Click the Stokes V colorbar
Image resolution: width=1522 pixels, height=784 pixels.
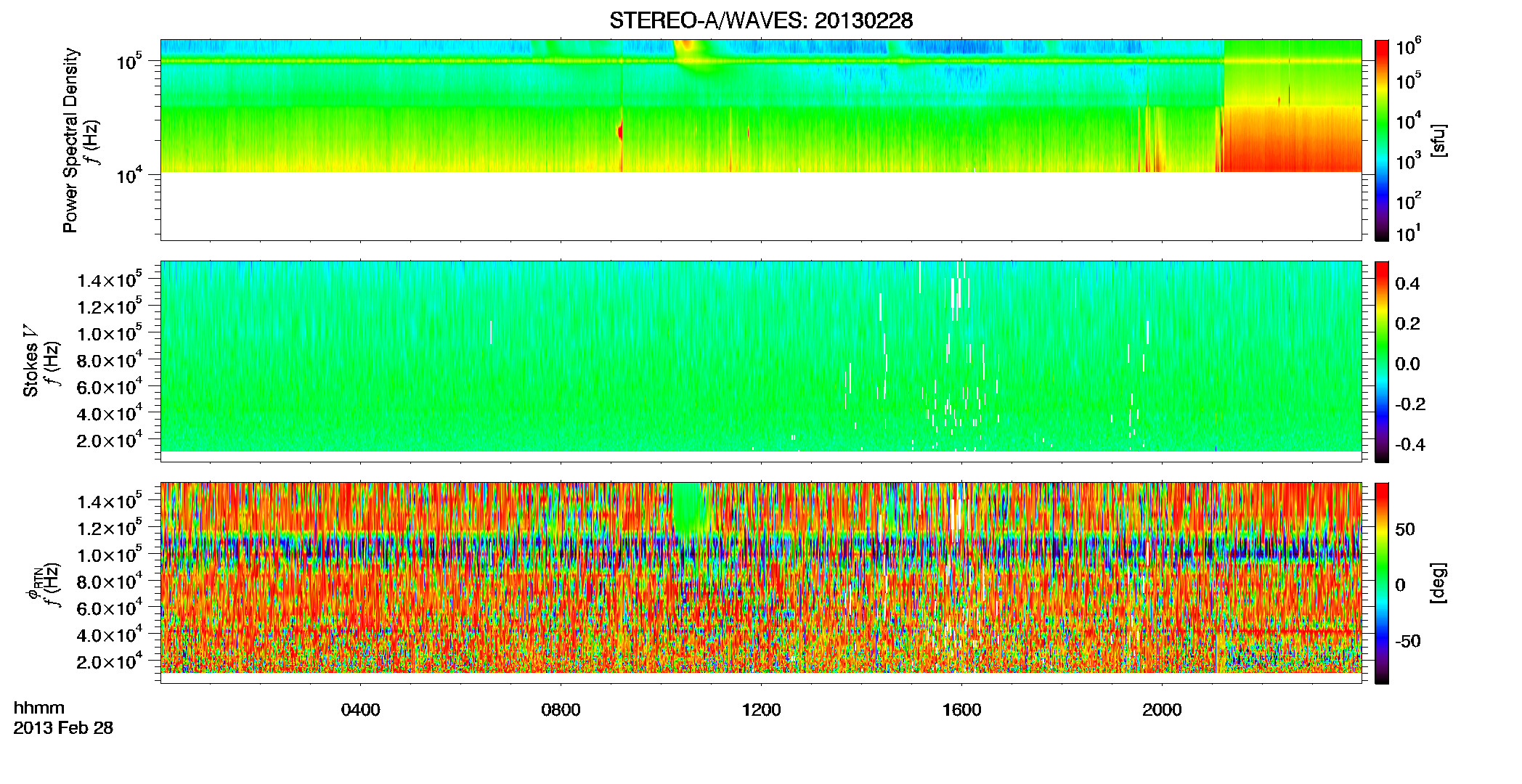pos(1382,362)
